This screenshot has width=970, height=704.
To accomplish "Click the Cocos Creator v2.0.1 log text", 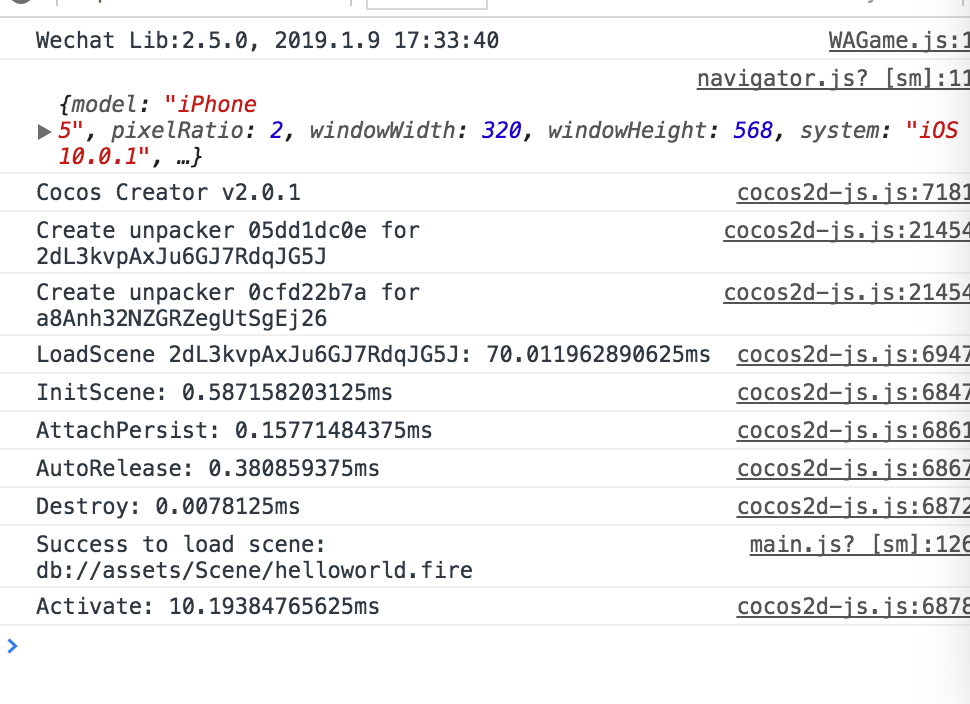I will click(x=168, y=192).
